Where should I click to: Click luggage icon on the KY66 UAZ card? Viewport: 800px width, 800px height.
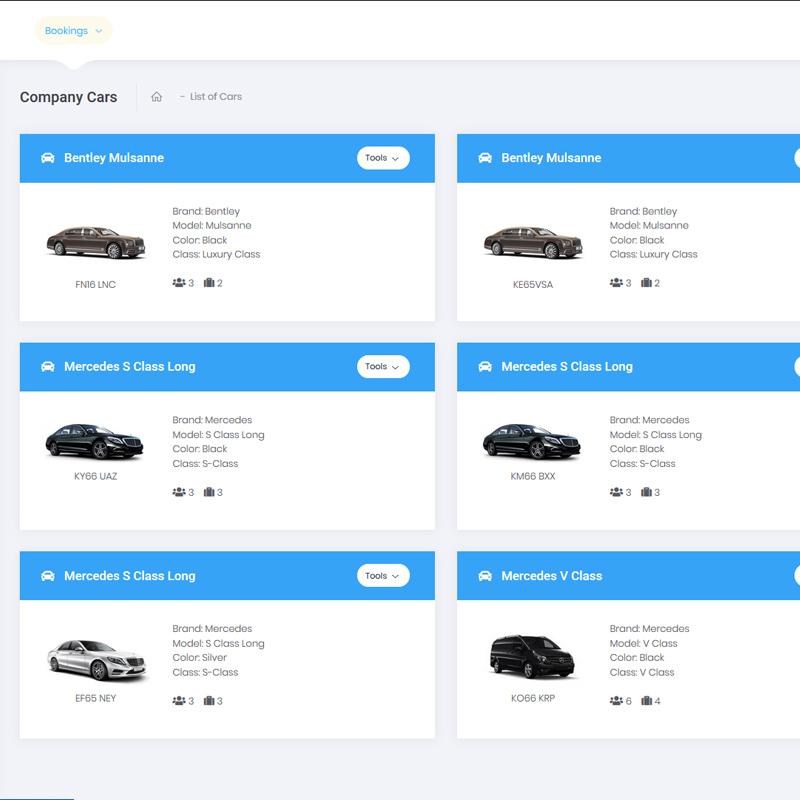tap(209, 492)
